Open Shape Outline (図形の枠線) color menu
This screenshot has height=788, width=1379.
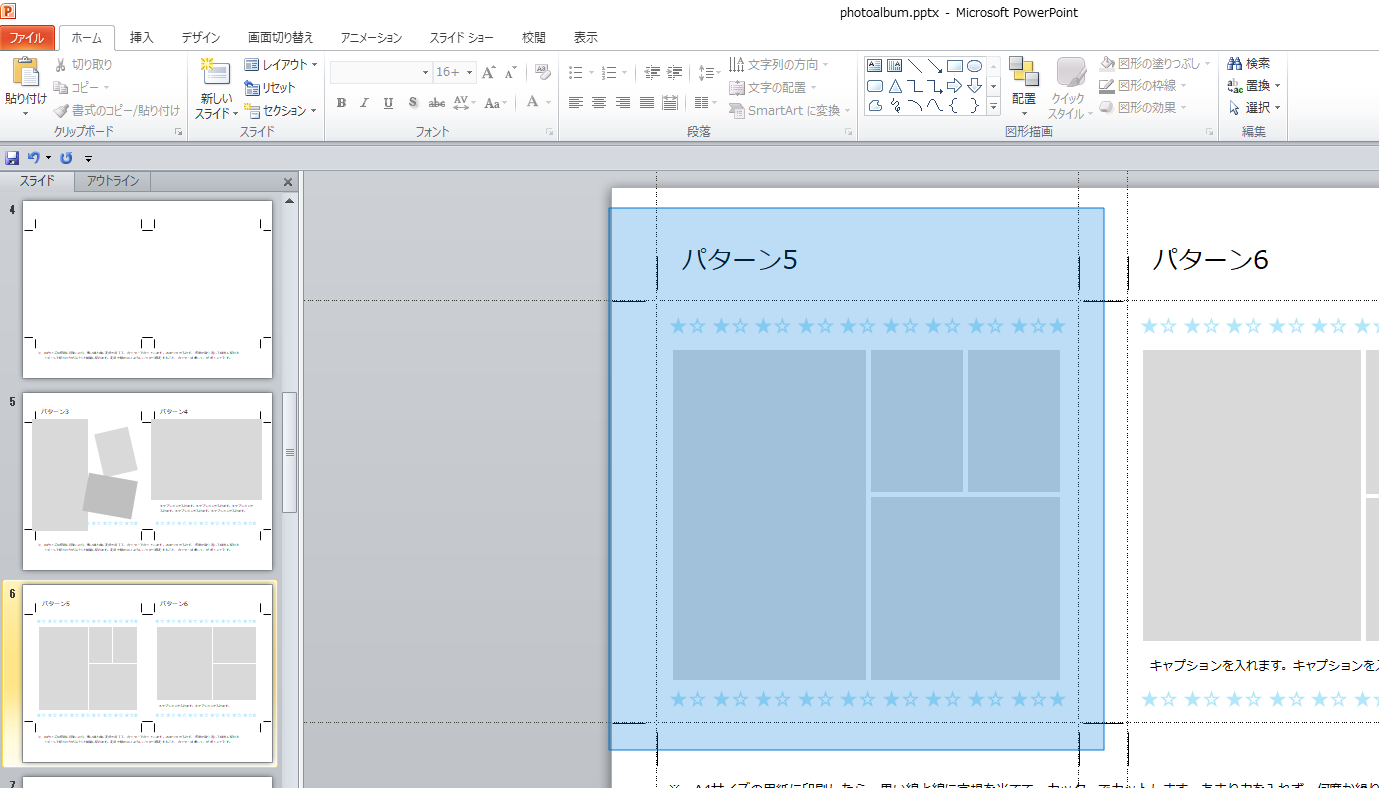1144,85
